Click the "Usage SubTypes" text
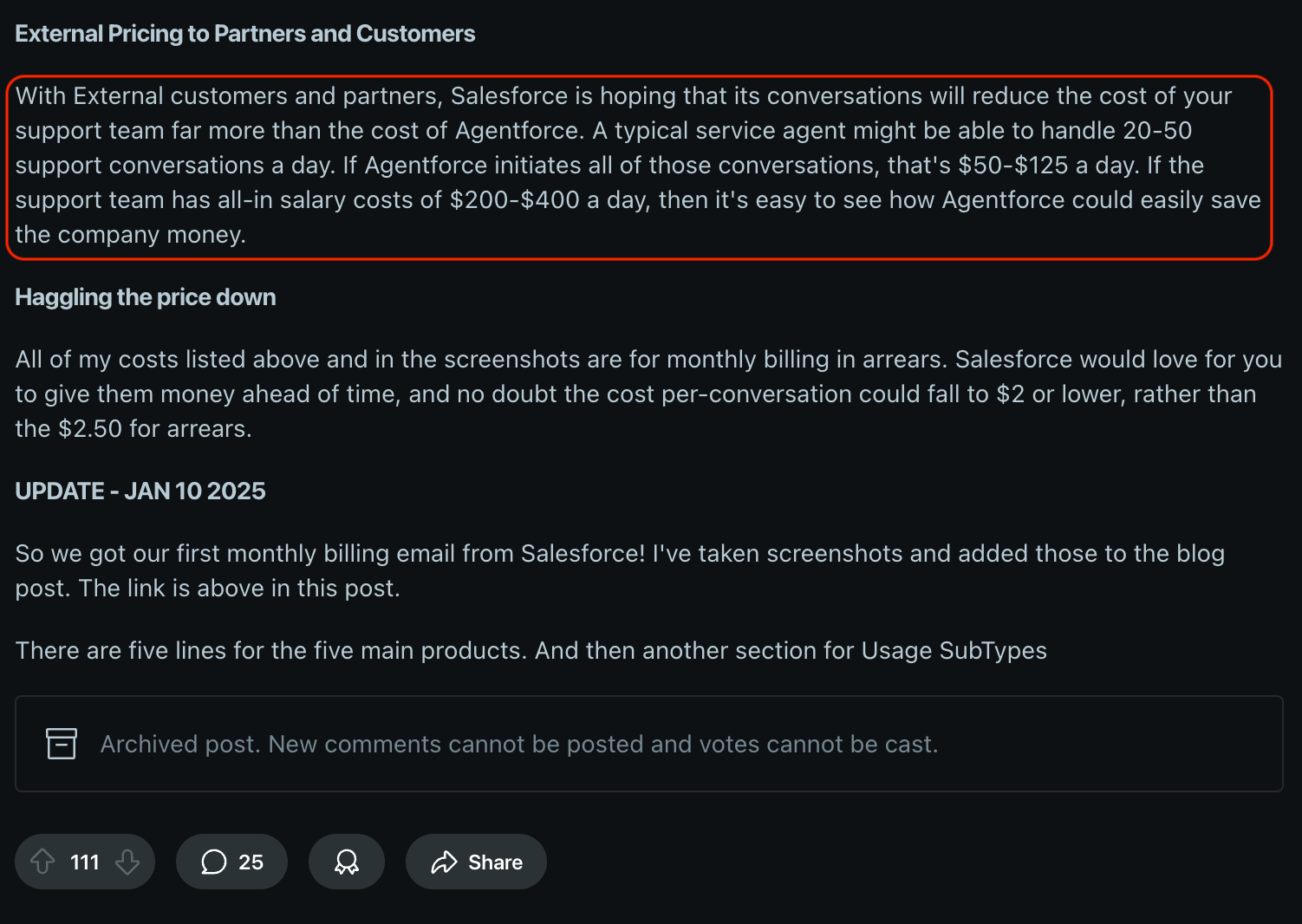 (954, 651)
